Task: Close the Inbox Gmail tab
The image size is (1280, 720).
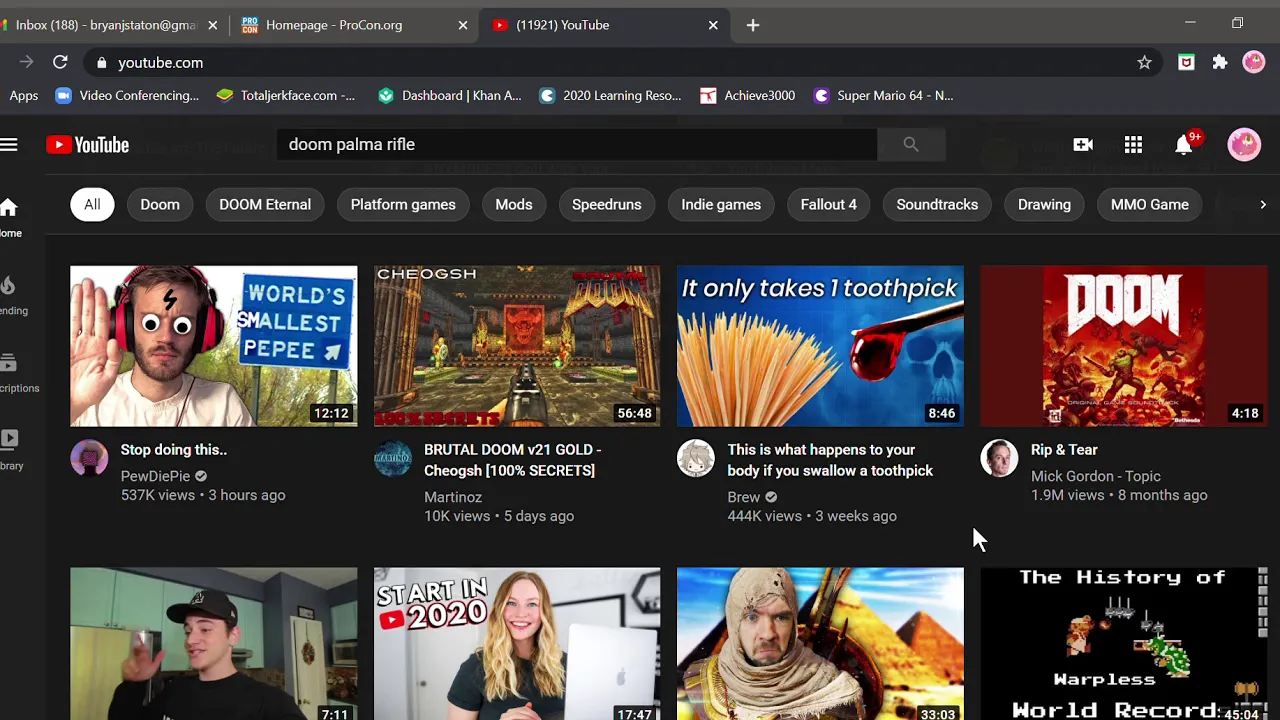Action: coord(212,25)
